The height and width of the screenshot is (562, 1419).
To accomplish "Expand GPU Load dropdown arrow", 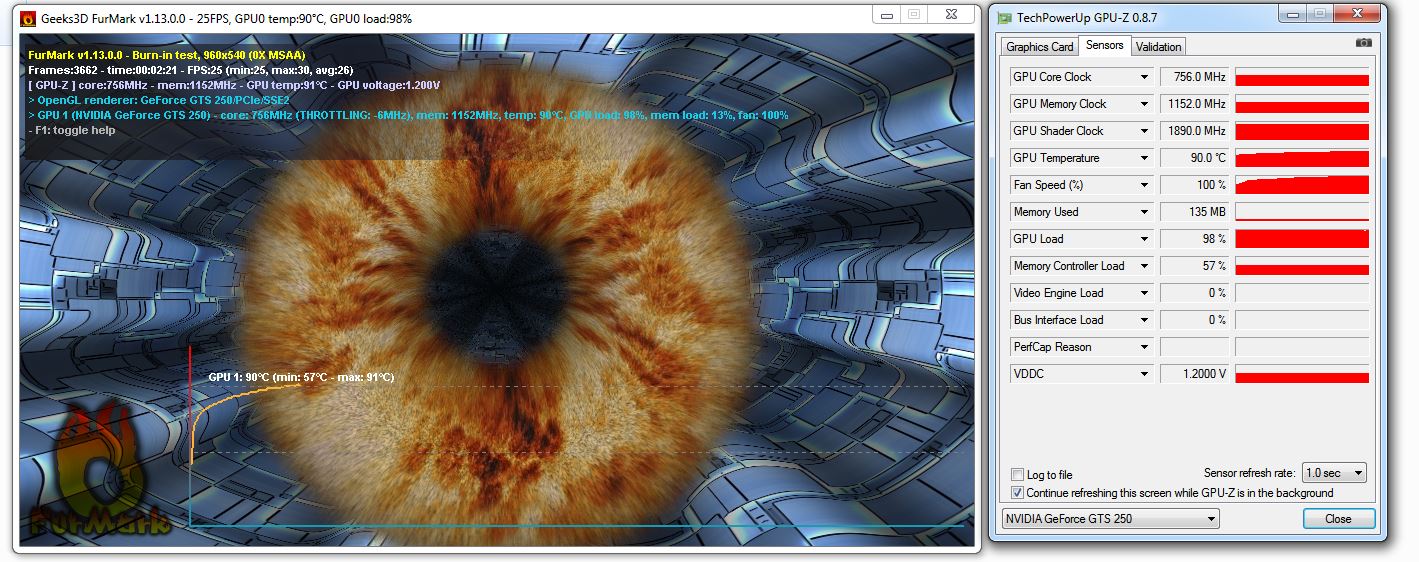I will tap(1145, 239).
